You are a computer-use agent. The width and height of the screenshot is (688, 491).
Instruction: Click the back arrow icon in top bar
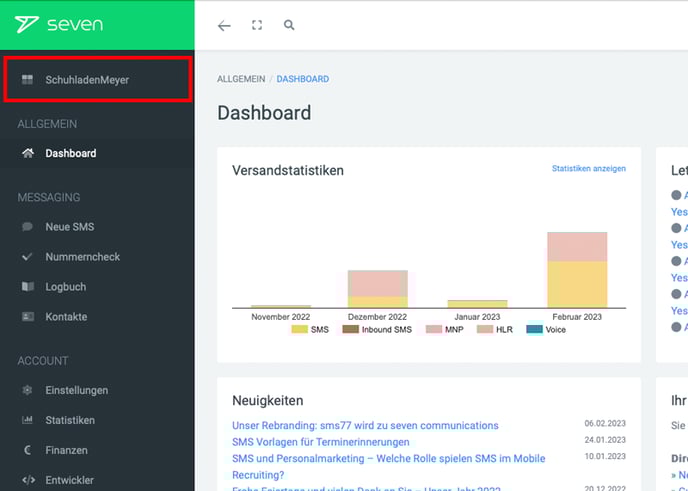click(224, 25)
